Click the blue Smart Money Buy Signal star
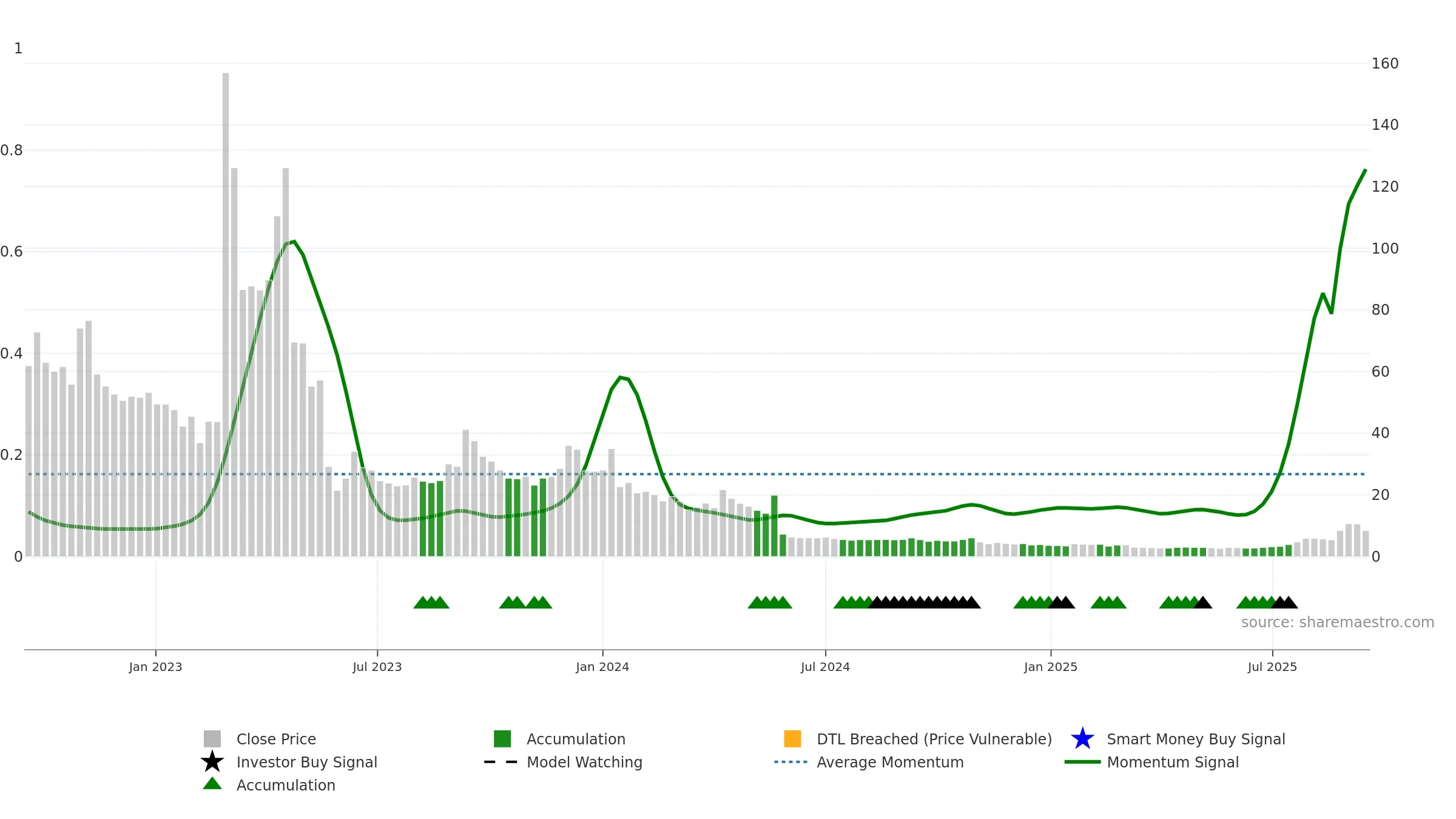 click(1083, 739)
